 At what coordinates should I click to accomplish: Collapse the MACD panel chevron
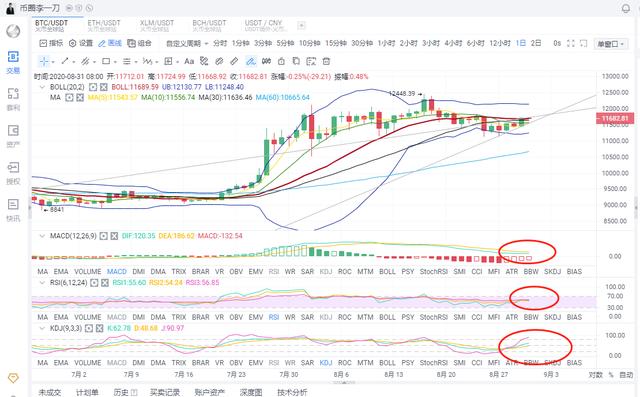pos(42,236)
